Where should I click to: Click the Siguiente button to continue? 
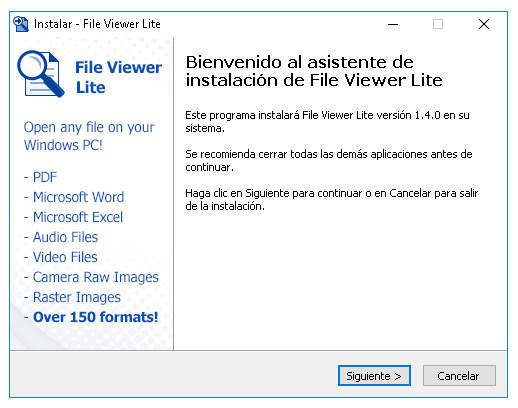click(374, 376)
